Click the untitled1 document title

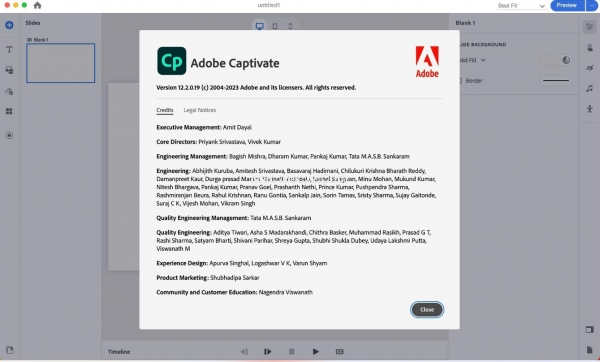click(x=269, y=5)
